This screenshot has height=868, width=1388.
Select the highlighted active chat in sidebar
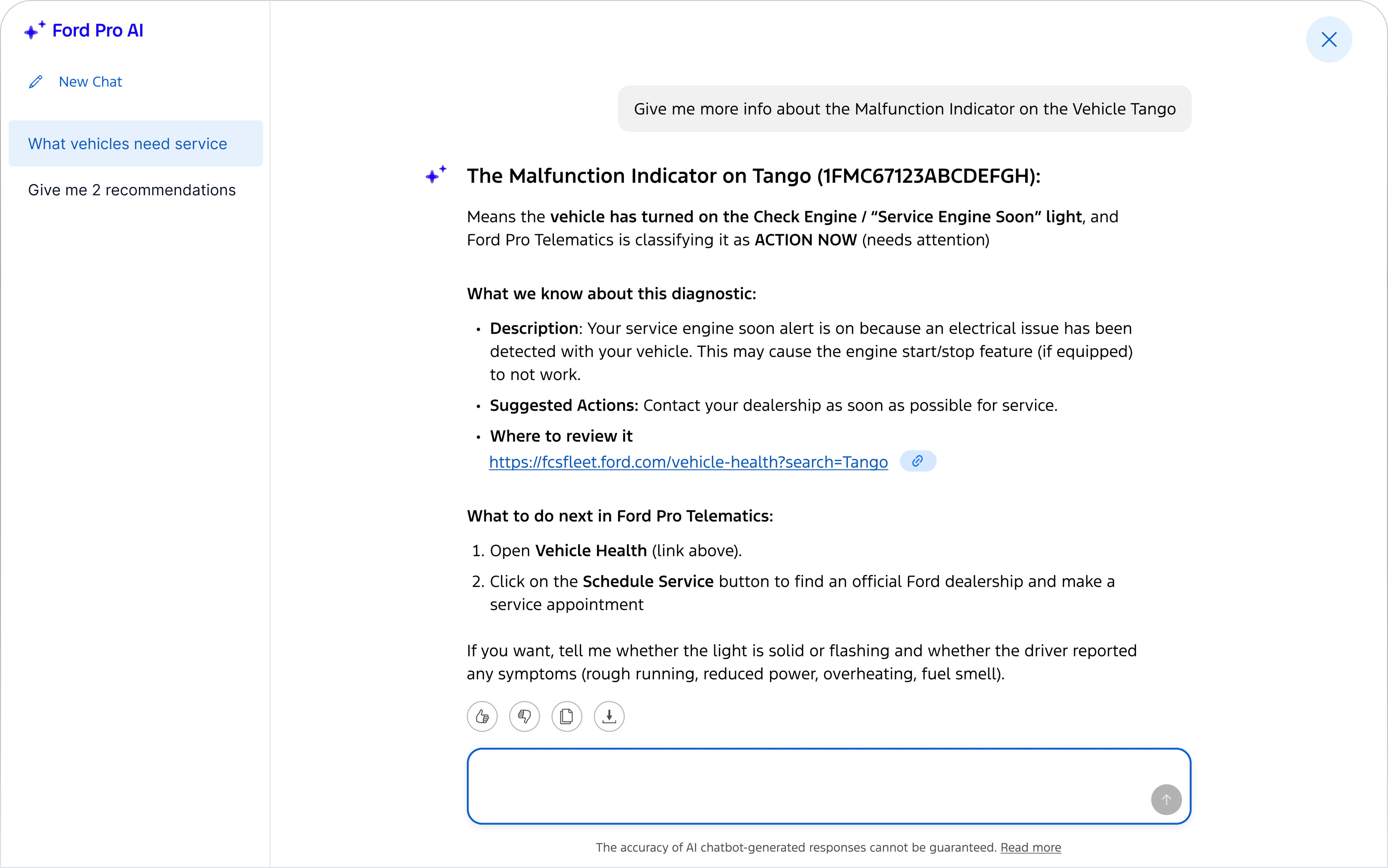(135, 143)
